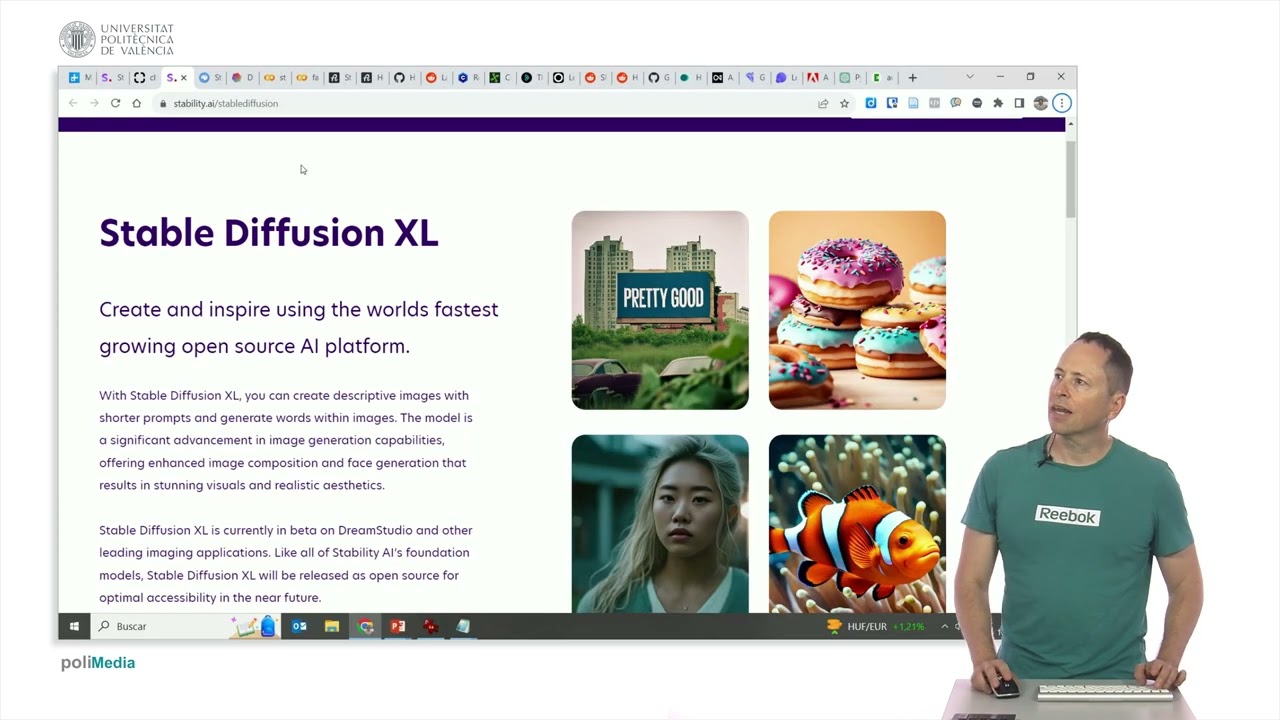Switch to Chrome in the taskbar
This screenshot has width=1280, height=720.
pyautogui.click(x=366, y=626)
